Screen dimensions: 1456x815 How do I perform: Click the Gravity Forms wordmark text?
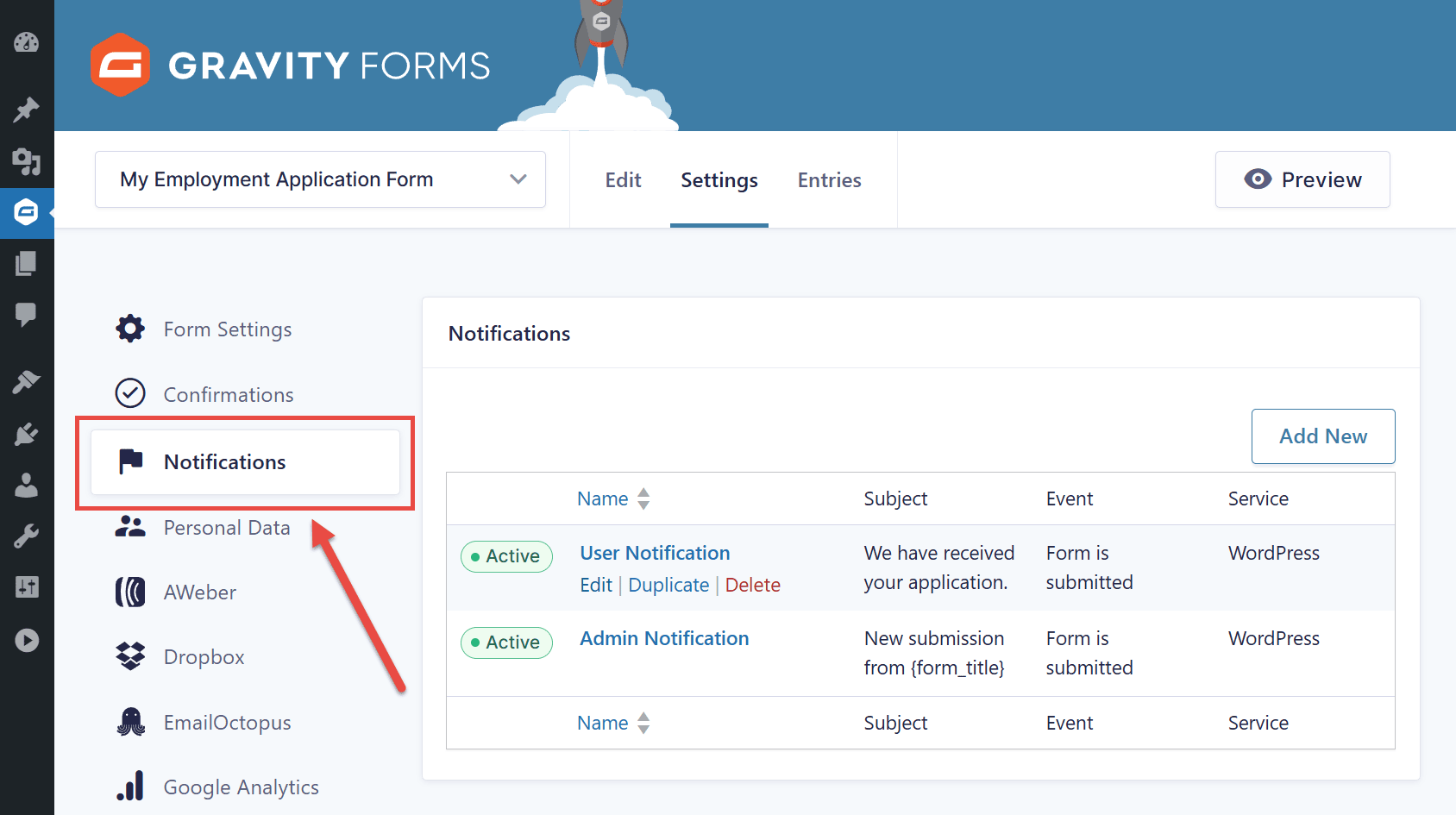point(329,66)
